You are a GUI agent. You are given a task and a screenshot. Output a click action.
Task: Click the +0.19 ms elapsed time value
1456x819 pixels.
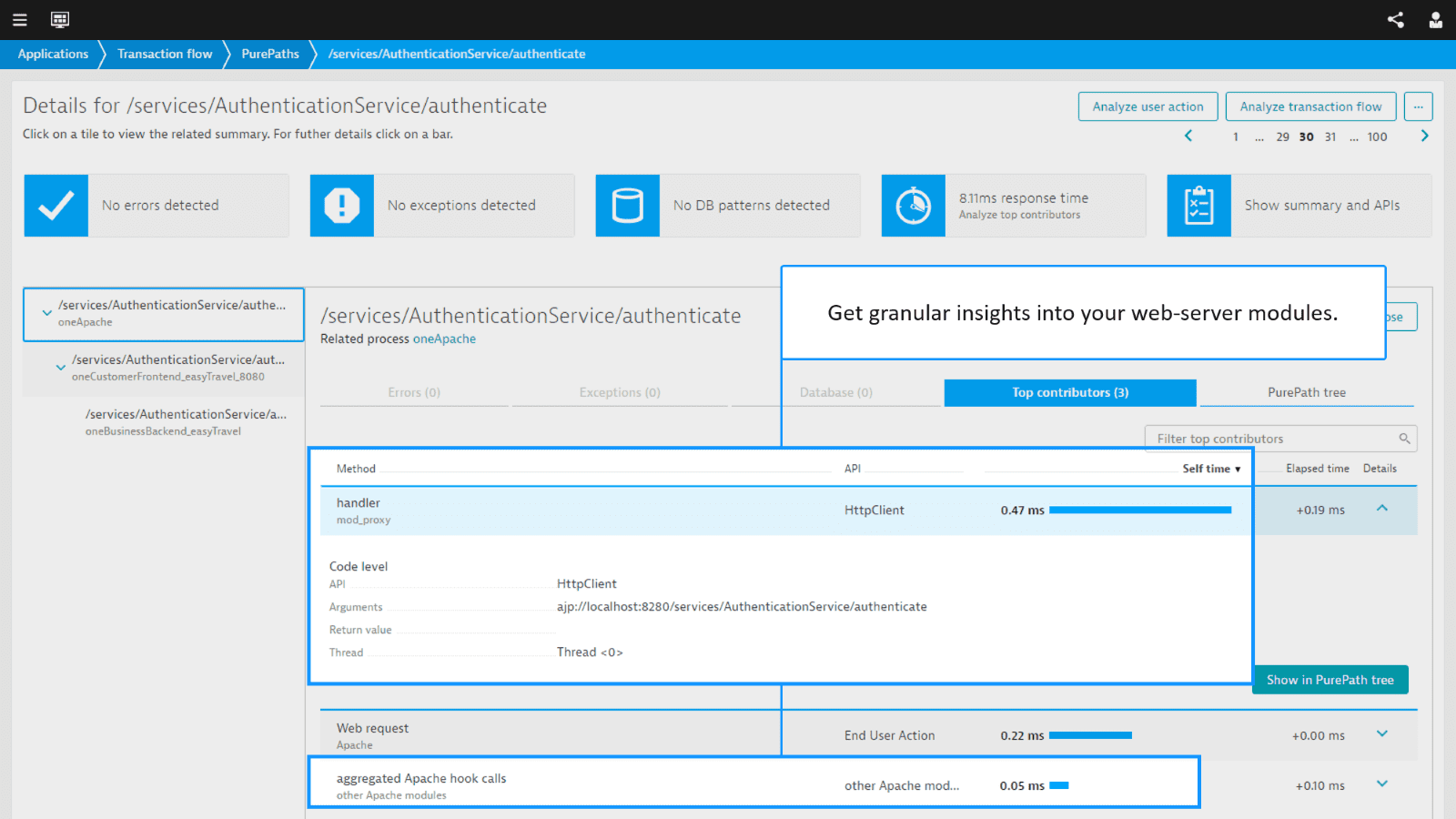tap(1320, 511)
